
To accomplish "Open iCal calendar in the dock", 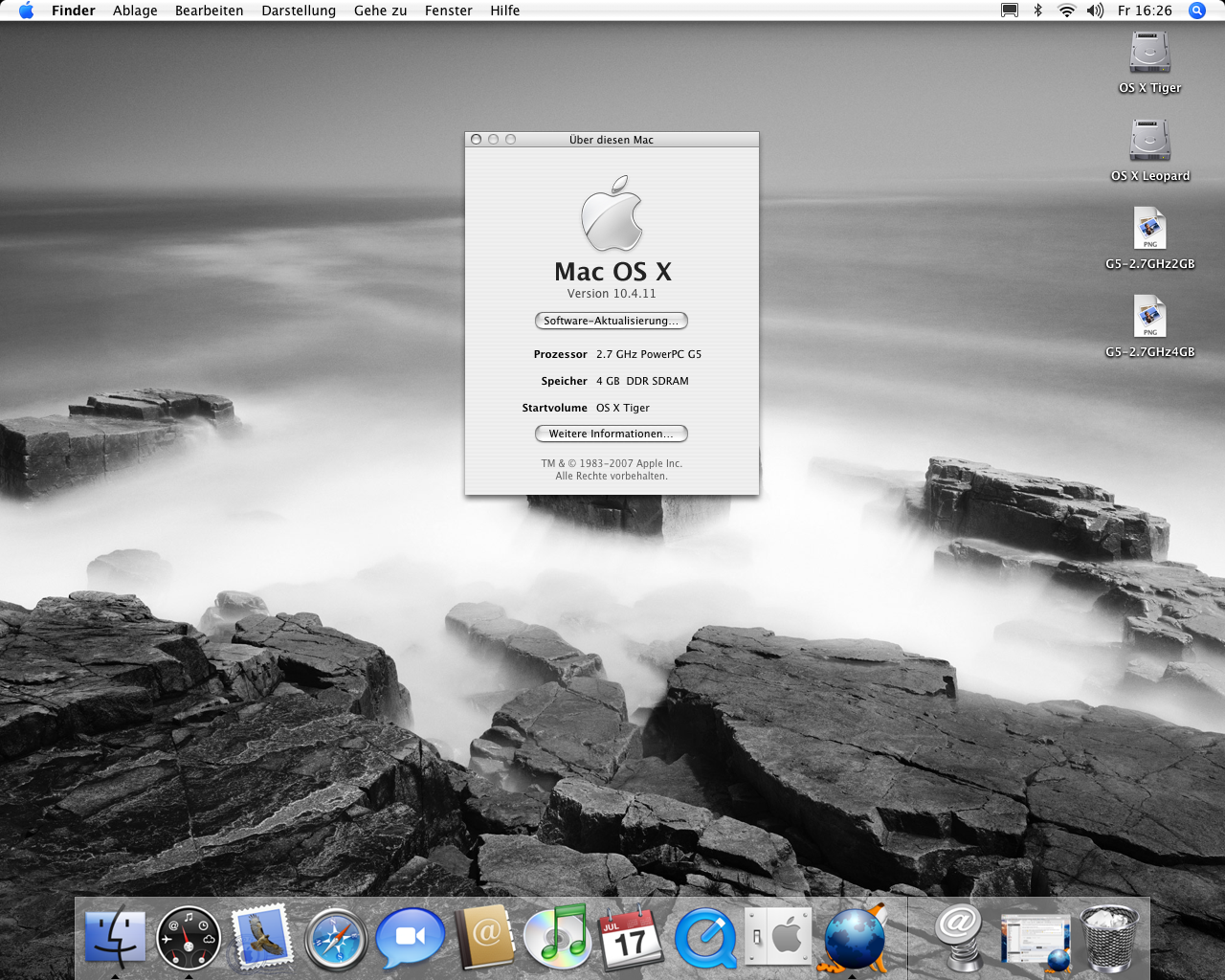I will [630, 938].
